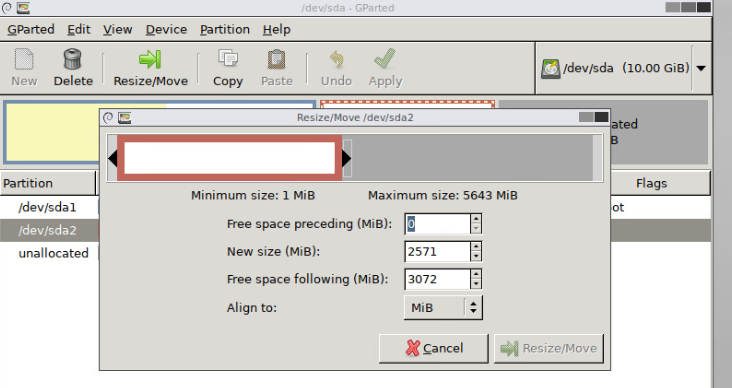Open the device selector dropdown arrow

coord(701,68)
